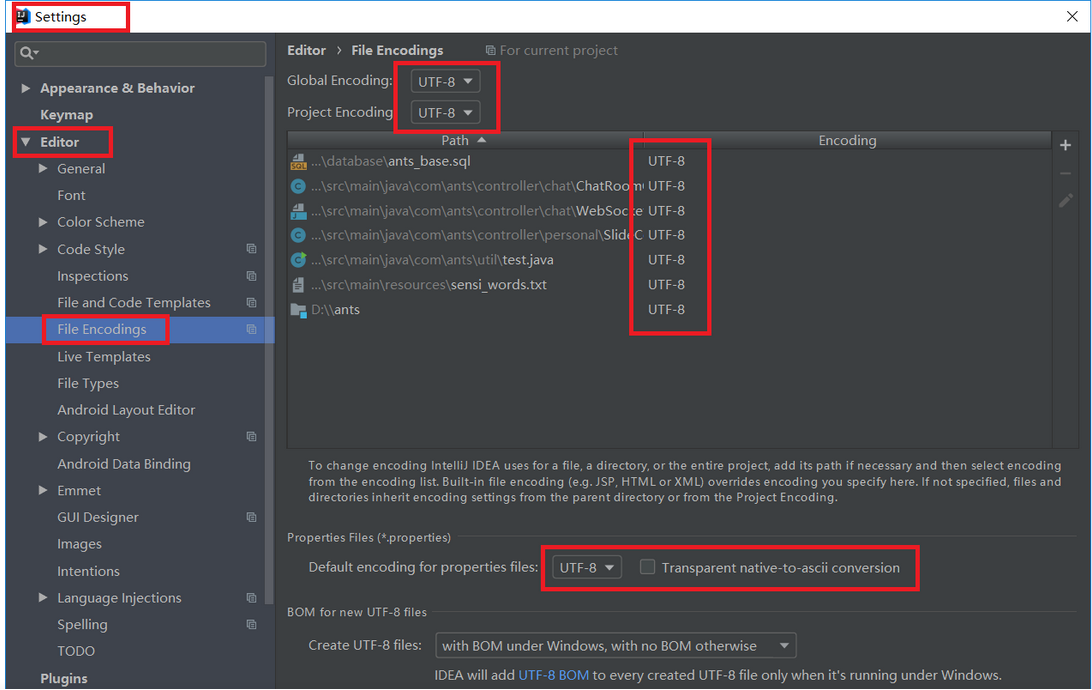Click the edit pencil icon

tap(1065, 201)
